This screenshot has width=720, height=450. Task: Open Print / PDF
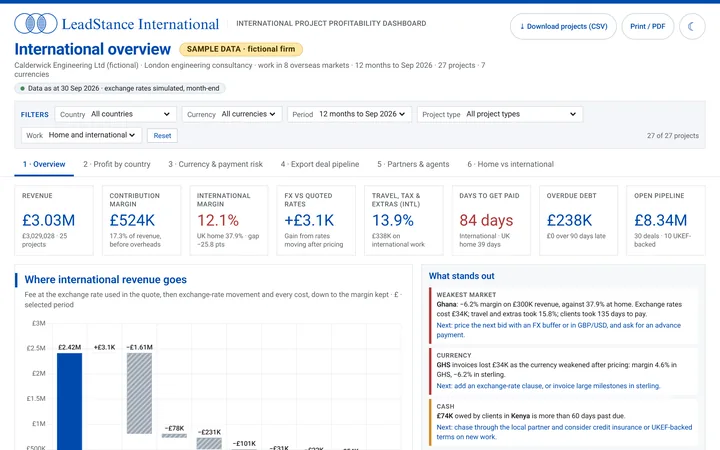(x=647, y=27)
